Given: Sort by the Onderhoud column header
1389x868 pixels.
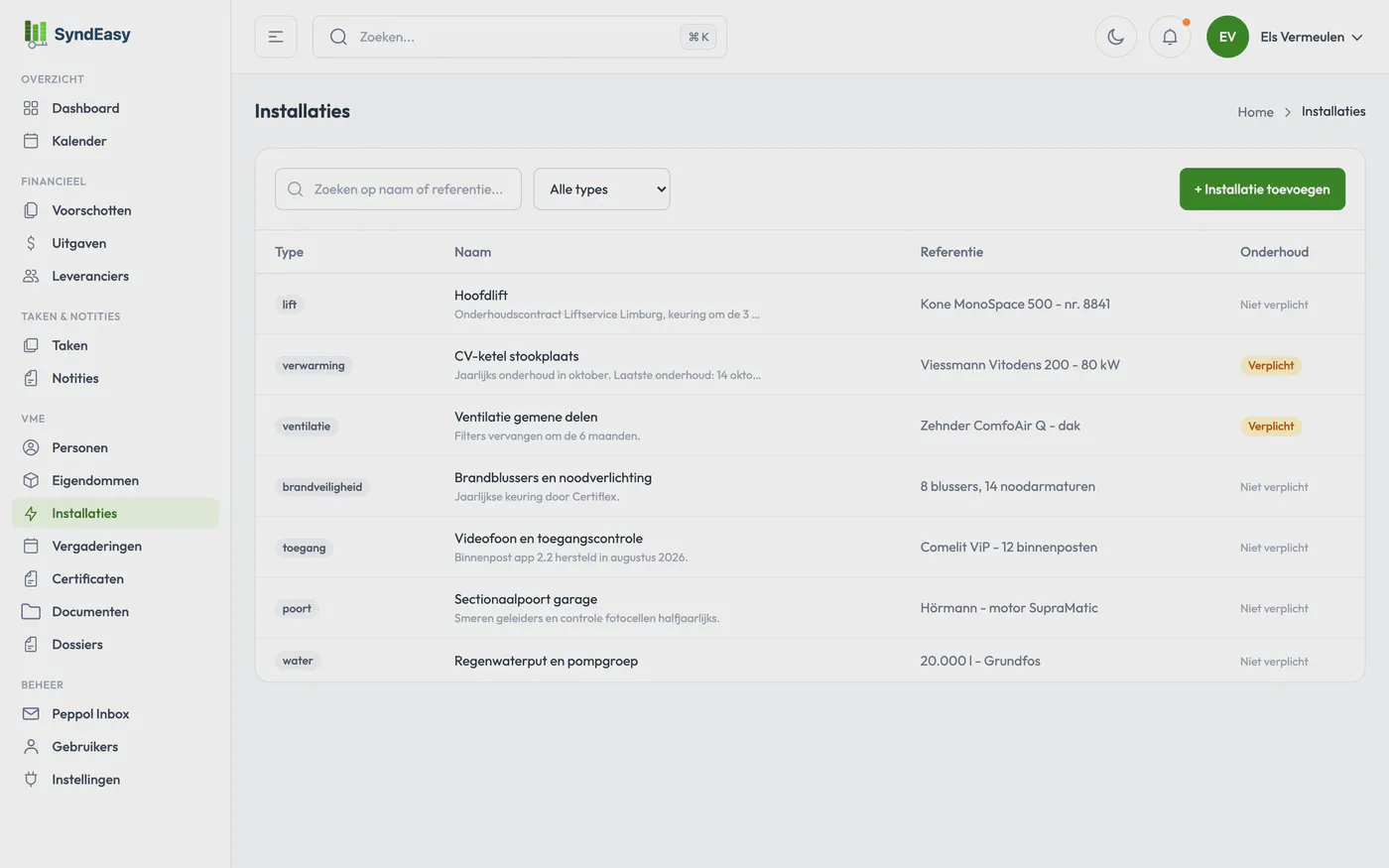Looking at the screenshot, I should (x=1274, y=252).
